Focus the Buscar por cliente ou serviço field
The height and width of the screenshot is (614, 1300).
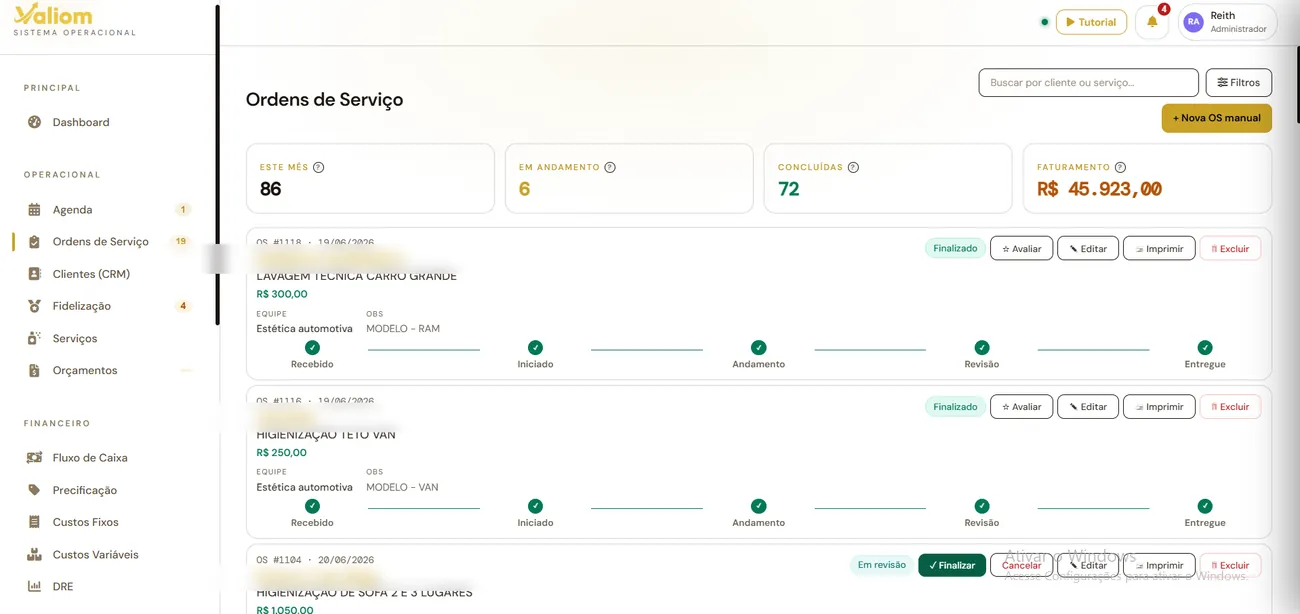pos(1088,83)
